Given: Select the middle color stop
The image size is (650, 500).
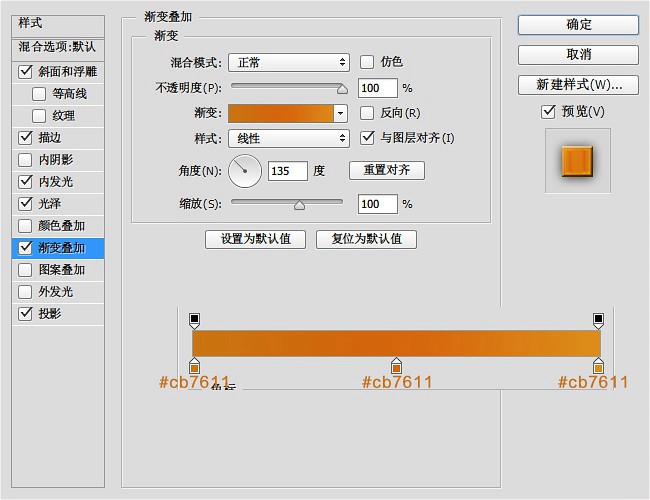Looking at the screenshot, I should (x=396, y=366).
